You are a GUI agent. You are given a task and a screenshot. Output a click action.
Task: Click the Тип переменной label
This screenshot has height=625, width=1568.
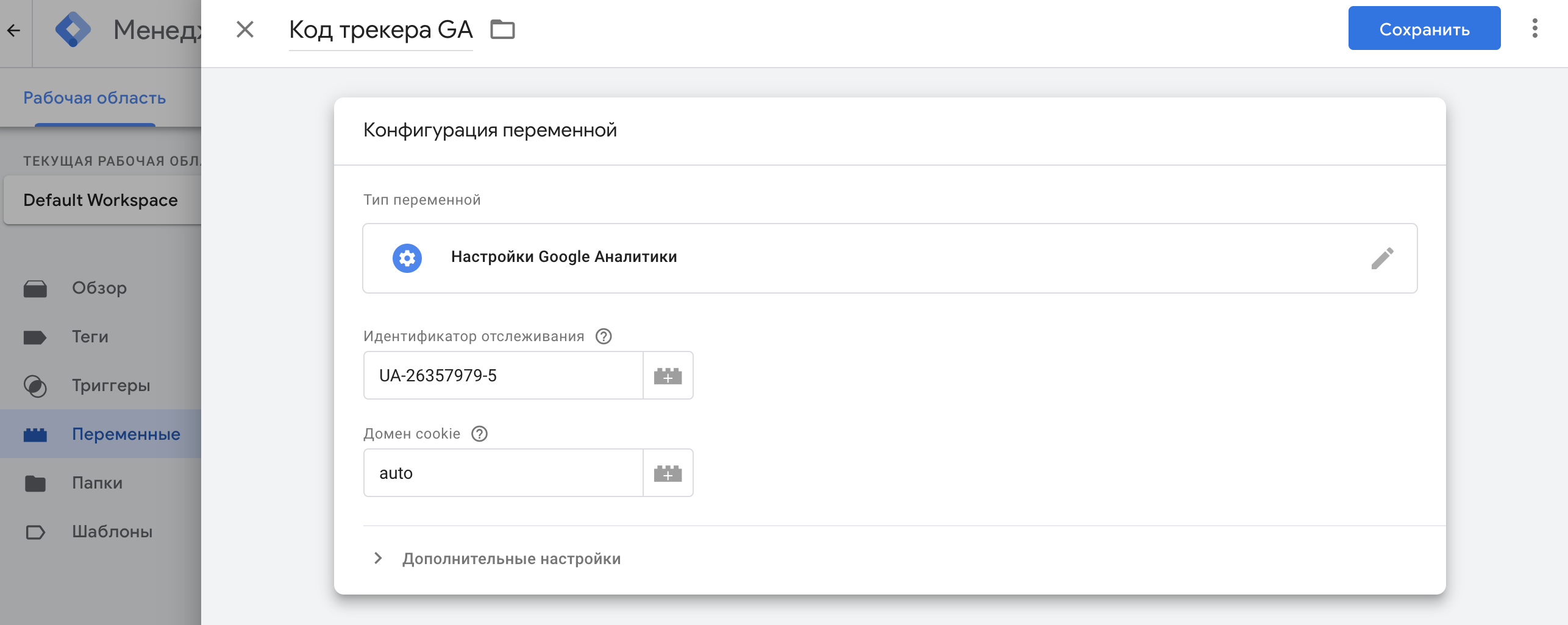point(422,200)
